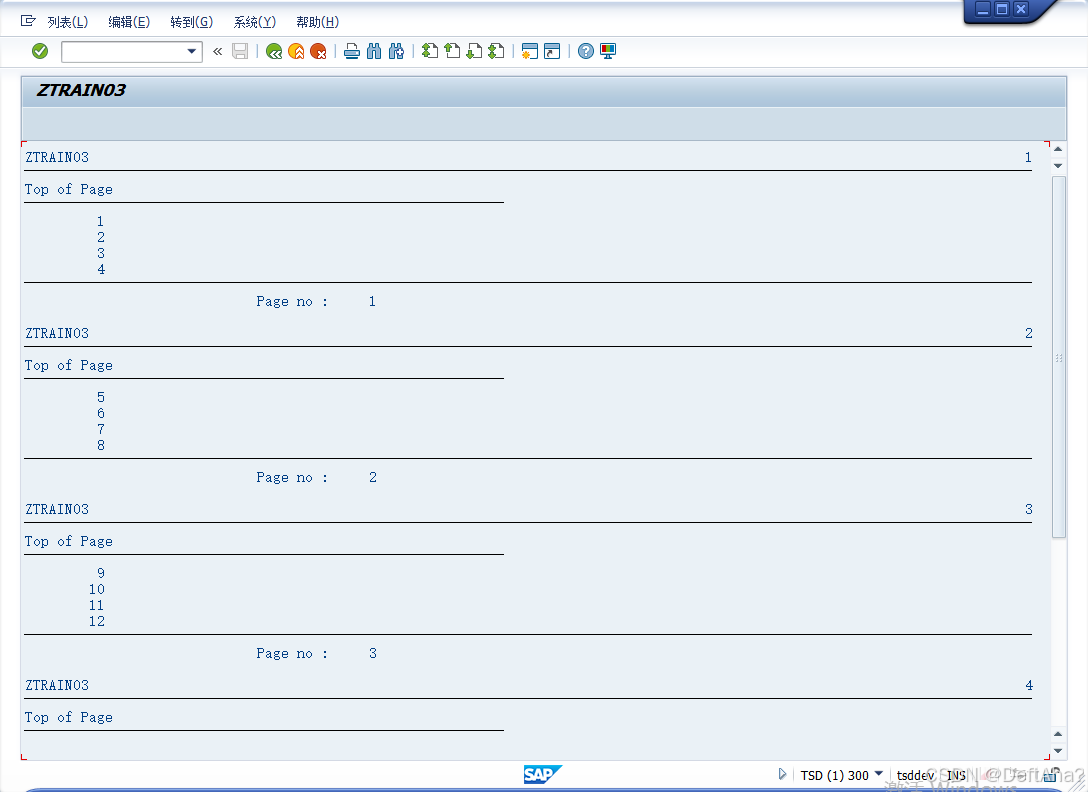Click the ZTRAIN03 header of page 1
The image size is (1088, 792).
(x=57, y=158)
